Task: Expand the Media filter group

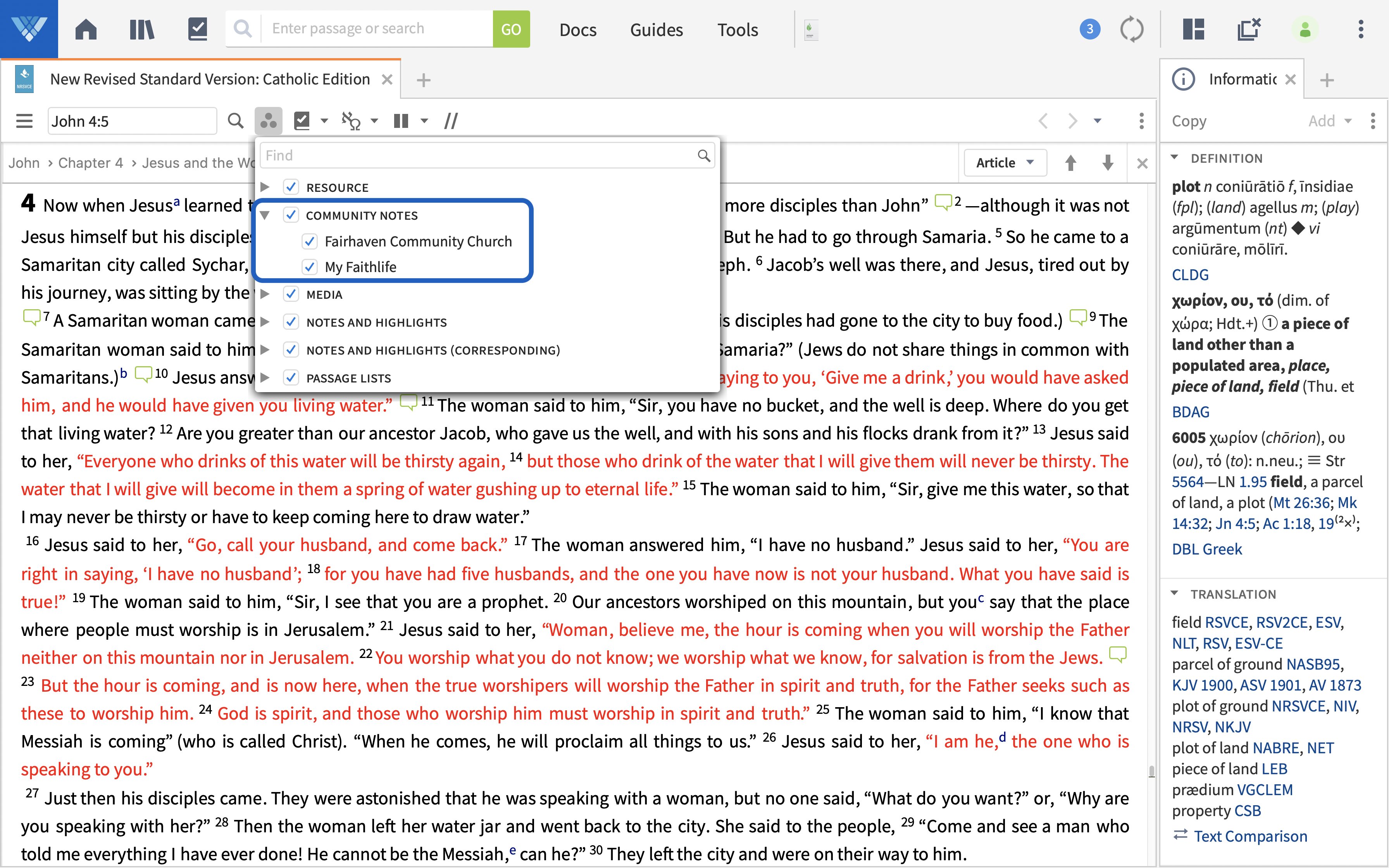Action: coord(265,294)
